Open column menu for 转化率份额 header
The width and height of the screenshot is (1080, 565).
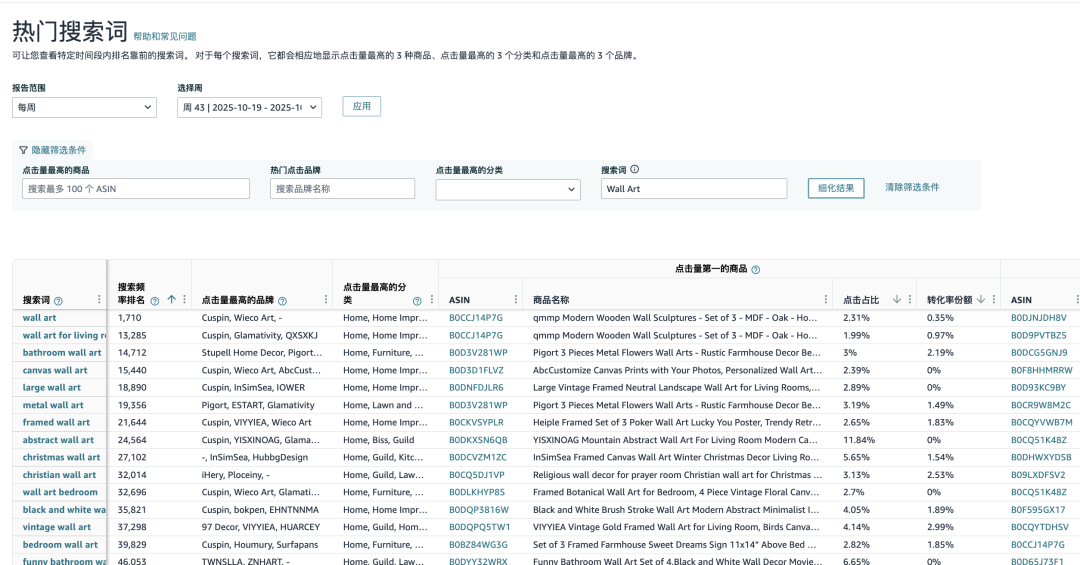click(x=994, y=299)
